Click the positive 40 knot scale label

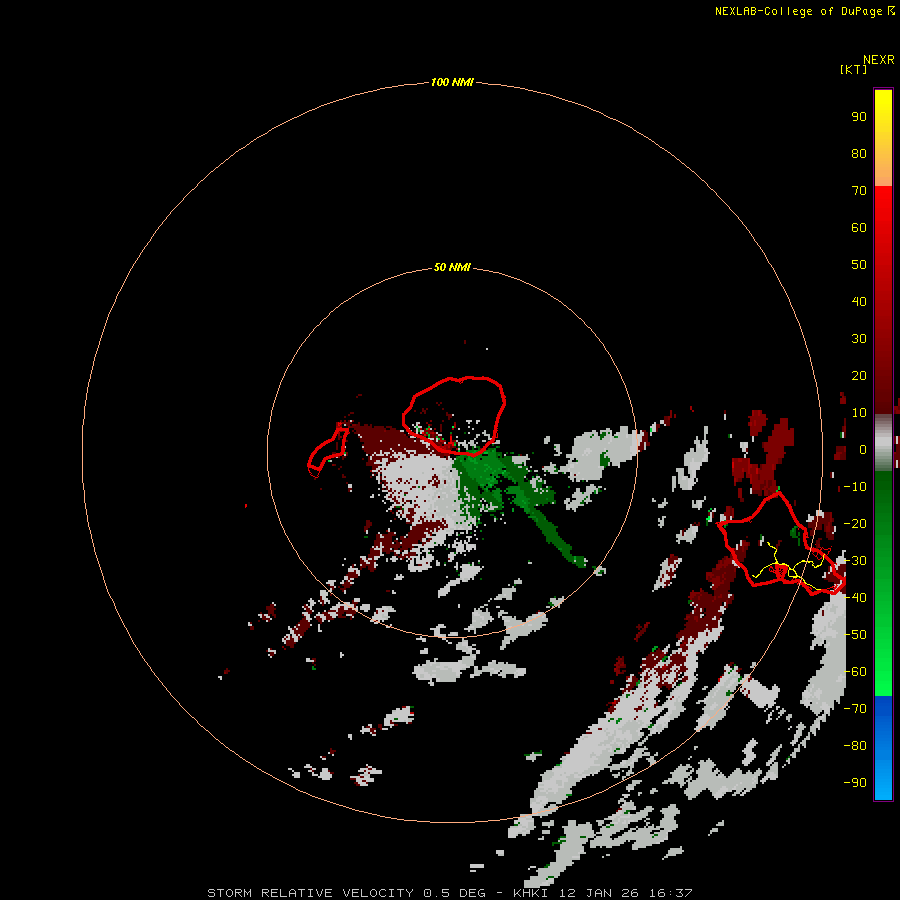click(859, 301)
